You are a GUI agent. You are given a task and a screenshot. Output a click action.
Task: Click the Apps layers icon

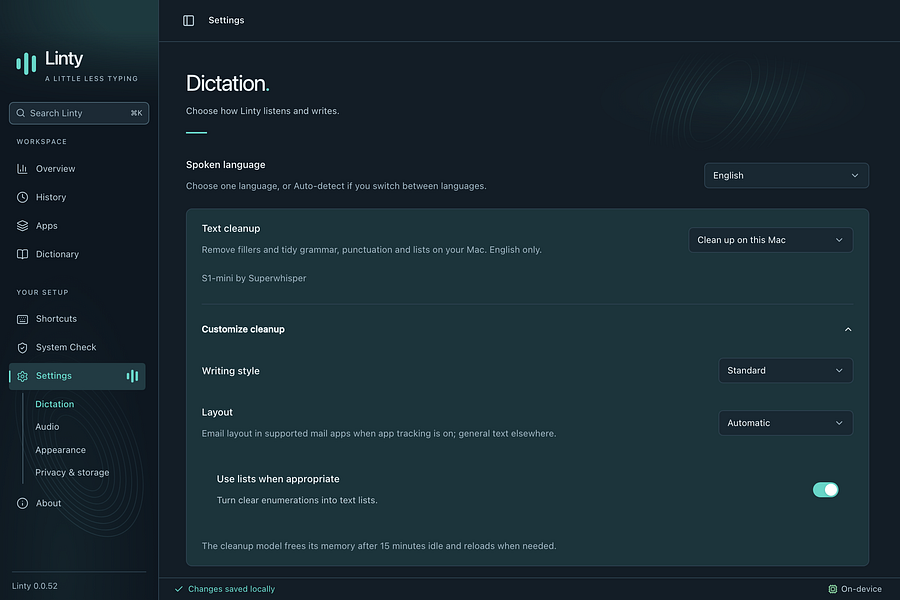tap(22, 226)
